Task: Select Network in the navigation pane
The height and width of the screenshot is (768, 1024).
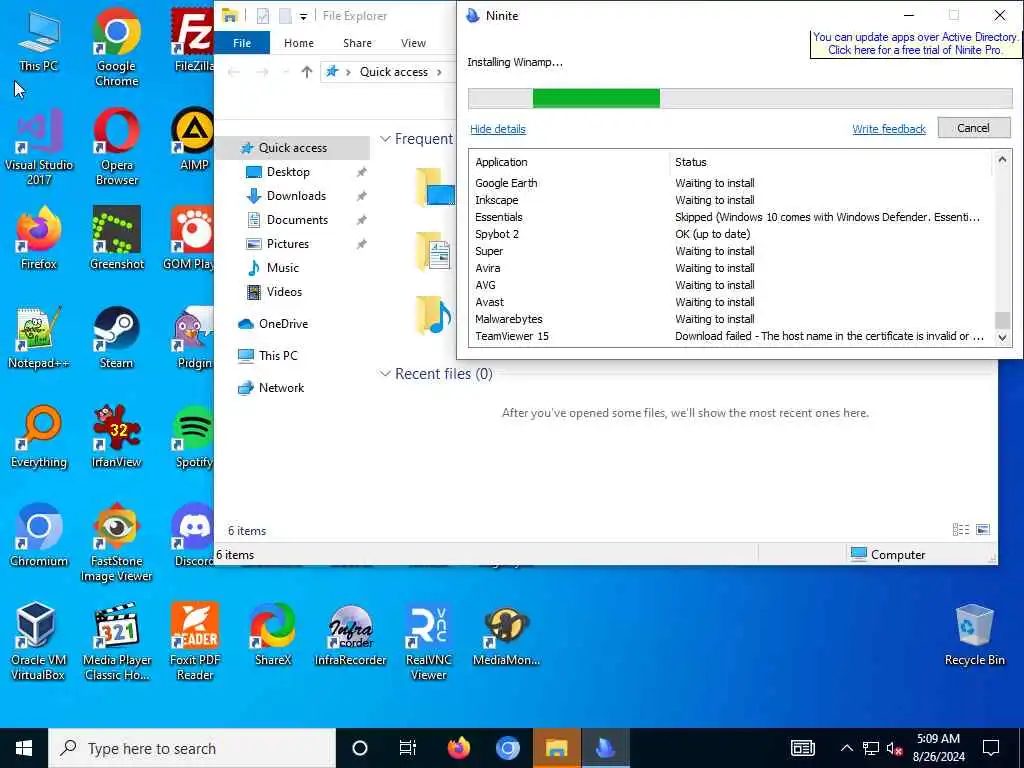Action: coord(281,388)
